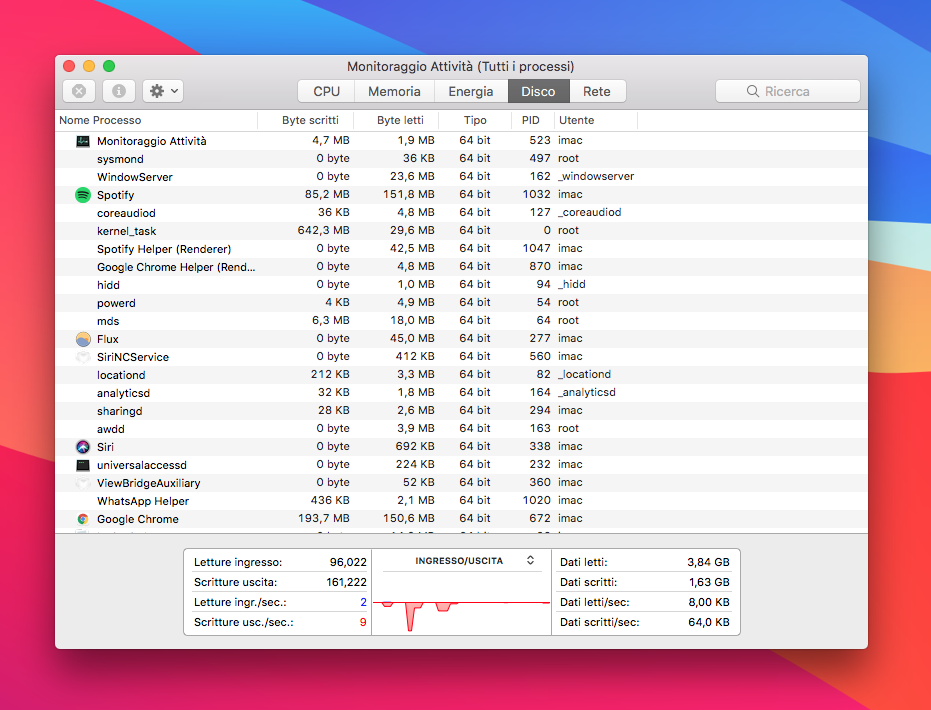The width and height of the screenshot is (931, 710).
Task: Click the Monitoraggio Attività process icon
Action: (83, 141)
